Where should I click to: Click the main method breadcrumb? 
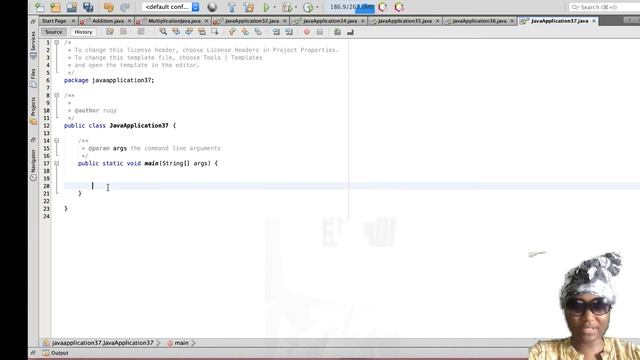pyautogui.click(x=178, y=343)
